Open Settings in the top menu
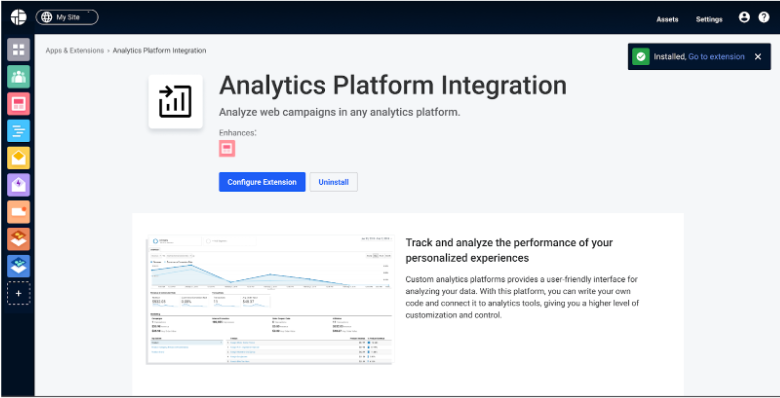Screen dimensions: 780x398 [709, 19]
